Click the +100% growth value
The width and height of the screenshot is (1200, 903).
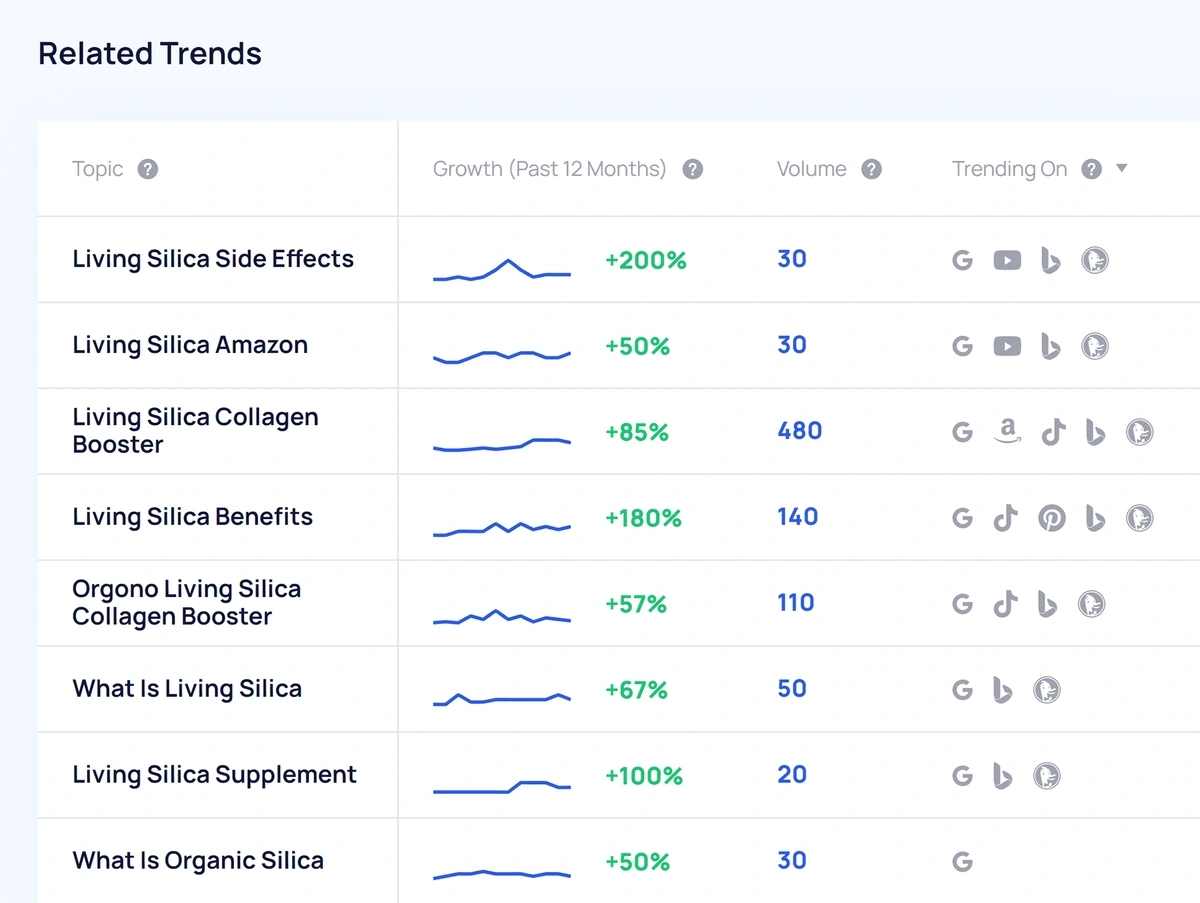click(644, 777)
